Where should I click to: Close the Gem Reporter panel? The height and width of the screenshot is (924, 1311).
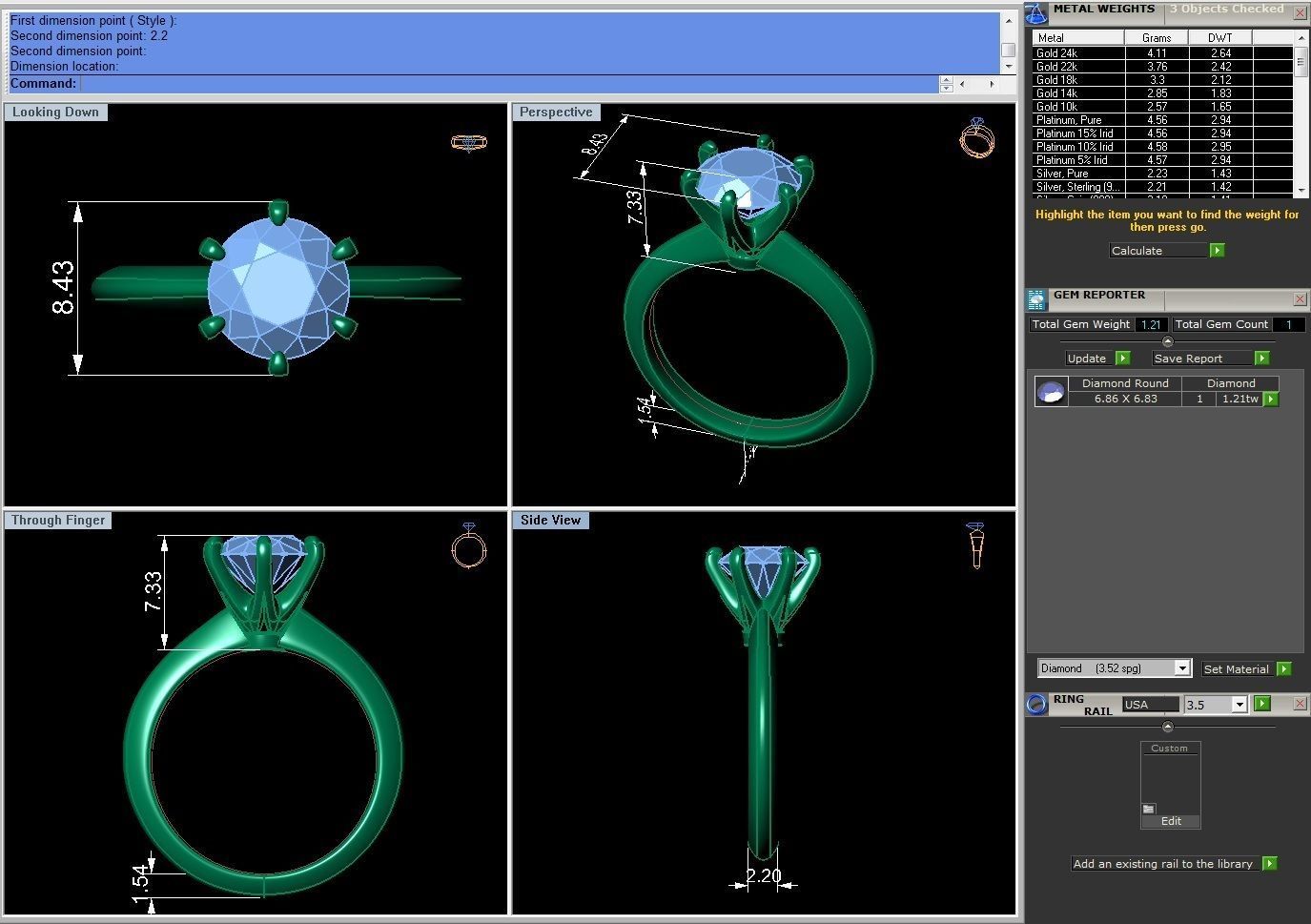(x=1300, y=299)
